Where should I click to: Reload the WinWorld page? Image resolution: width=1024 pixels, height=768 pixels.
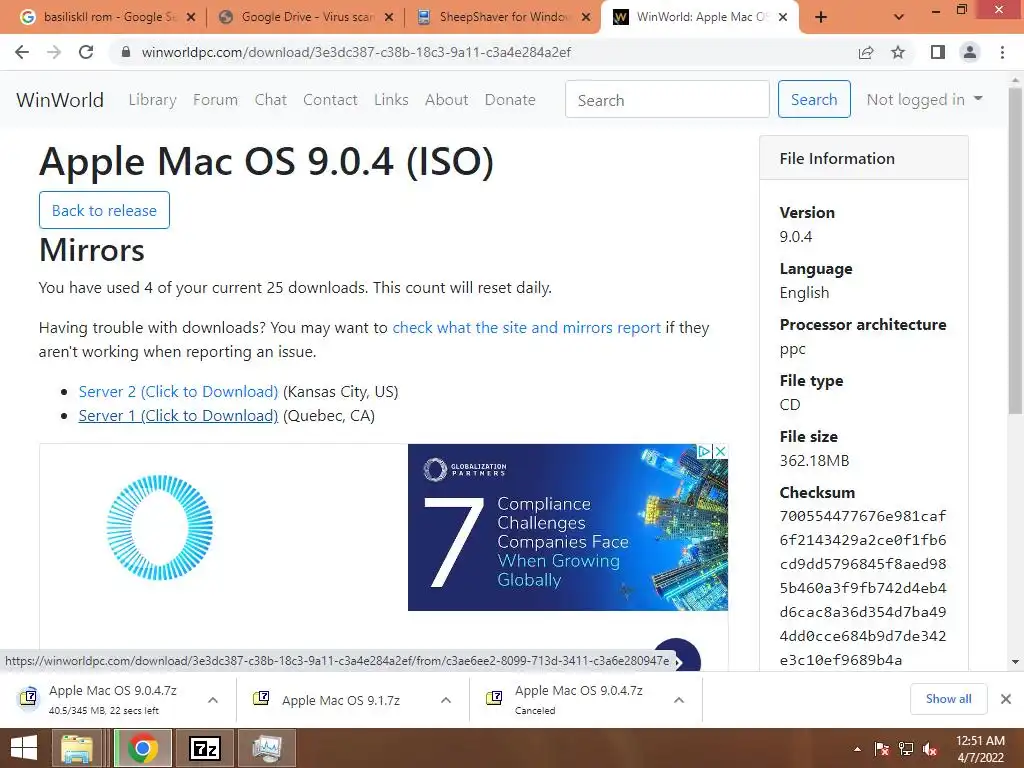coord(86,52)
